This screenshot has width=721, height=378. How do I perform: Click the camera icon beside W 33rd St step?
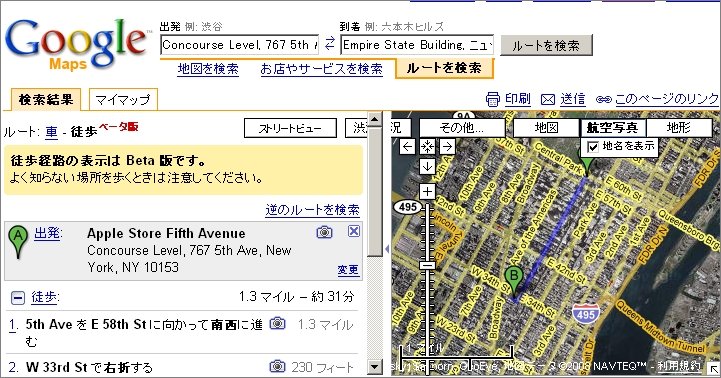click(277, 366)
